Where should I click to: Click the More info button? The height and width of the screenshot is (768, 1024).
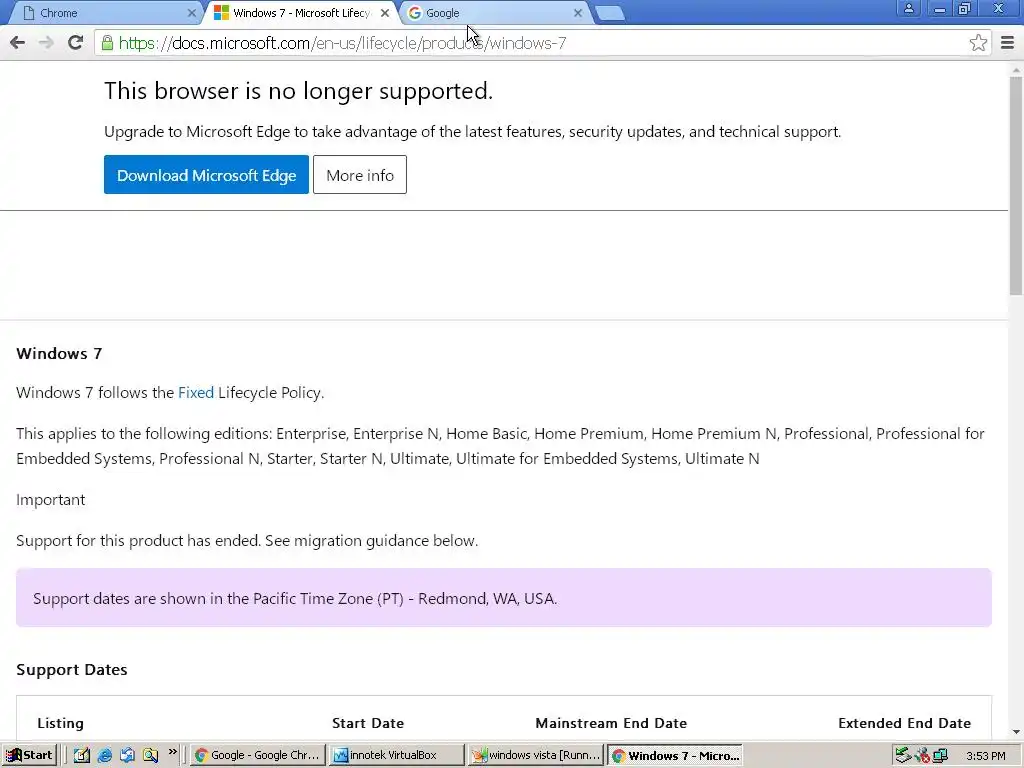click(360, 174)
